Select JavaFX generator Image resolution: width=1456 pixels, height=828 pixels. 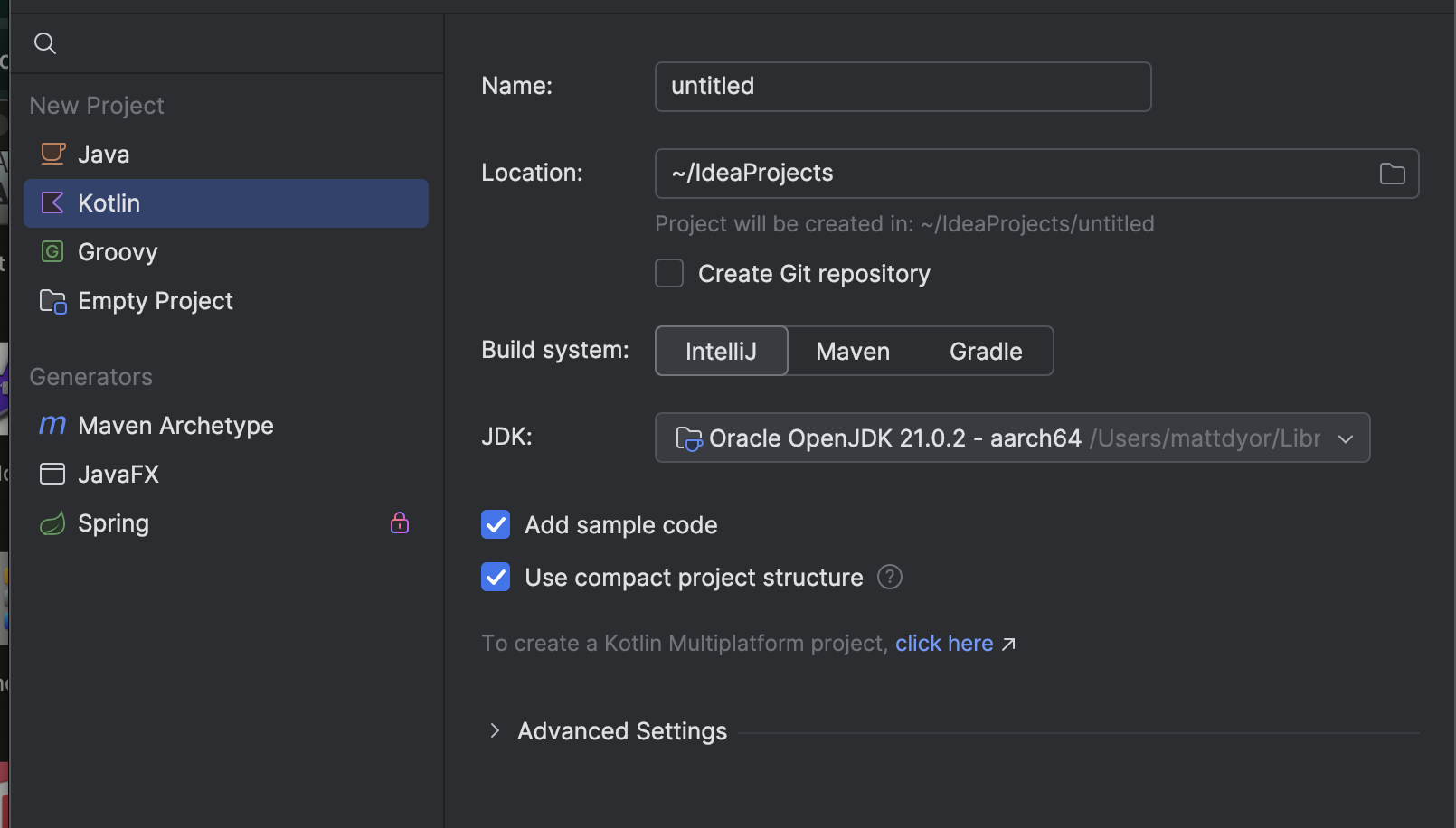click(x=226, y=474)
